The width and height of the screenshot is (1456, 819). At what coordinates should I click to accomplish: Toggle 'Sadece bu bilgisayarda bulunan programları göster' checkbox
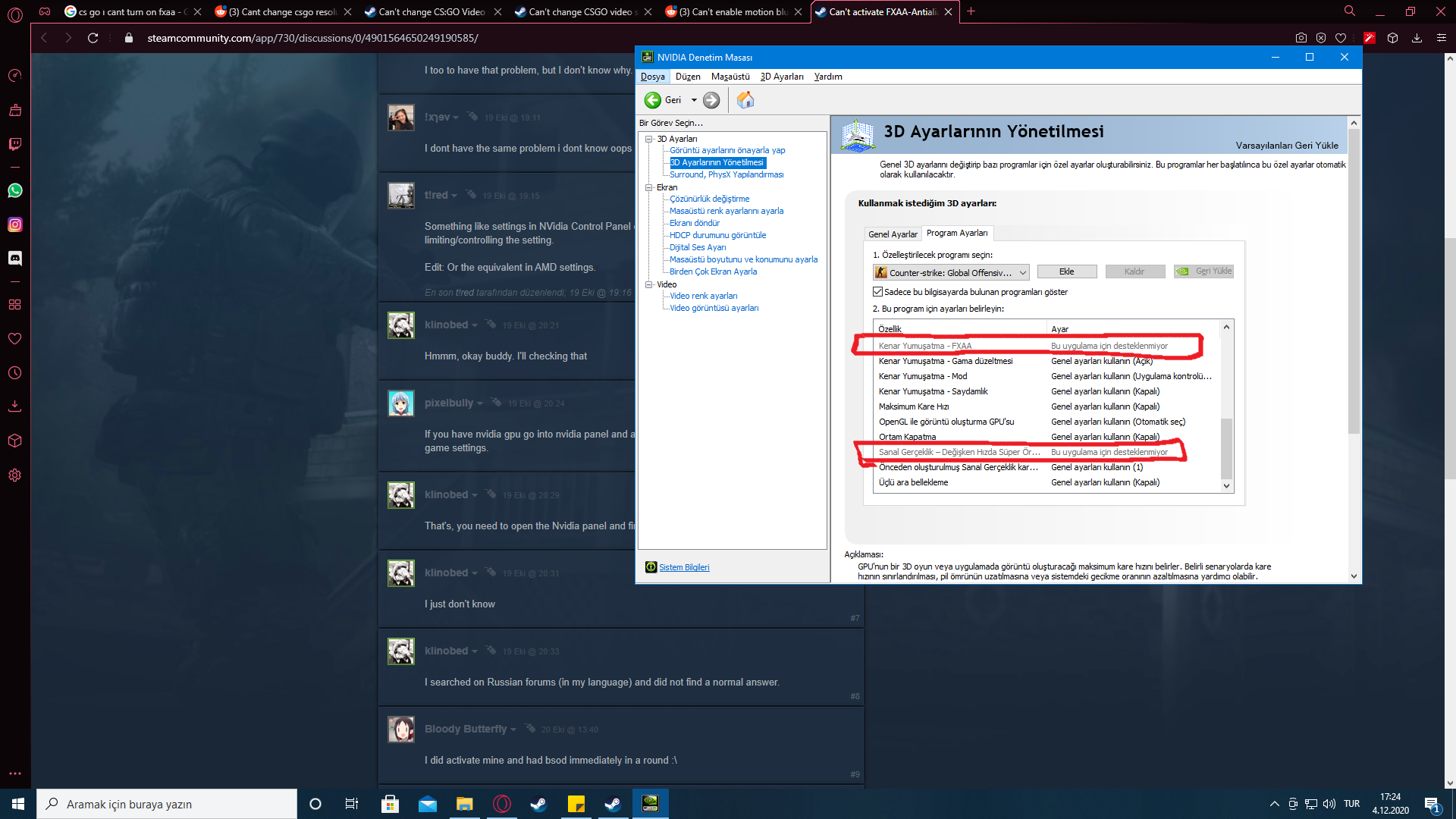[877, 292]
